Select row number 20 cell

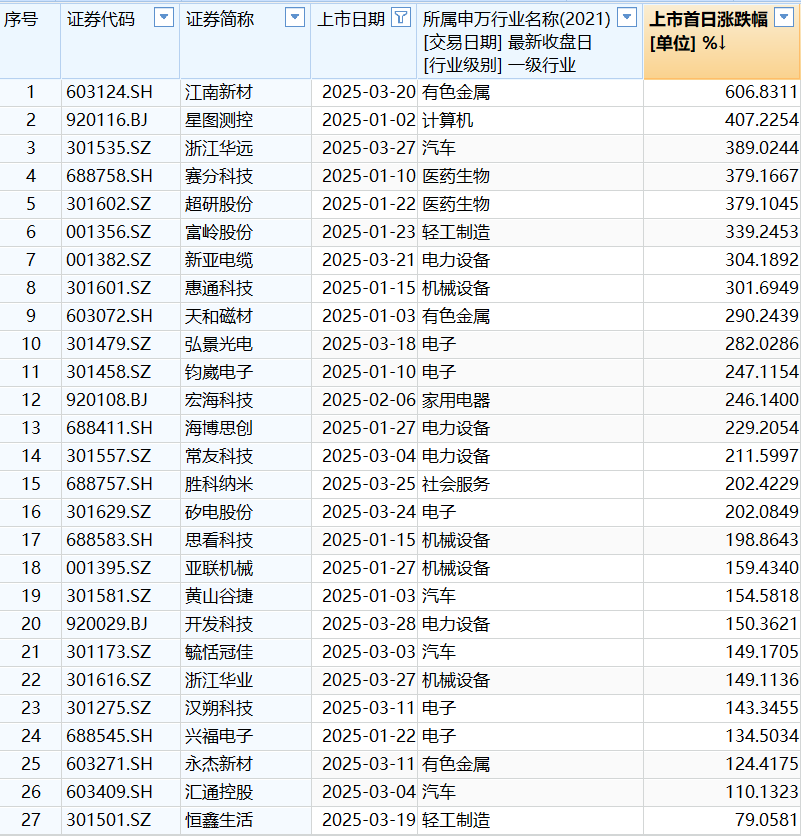coord(30,624)
